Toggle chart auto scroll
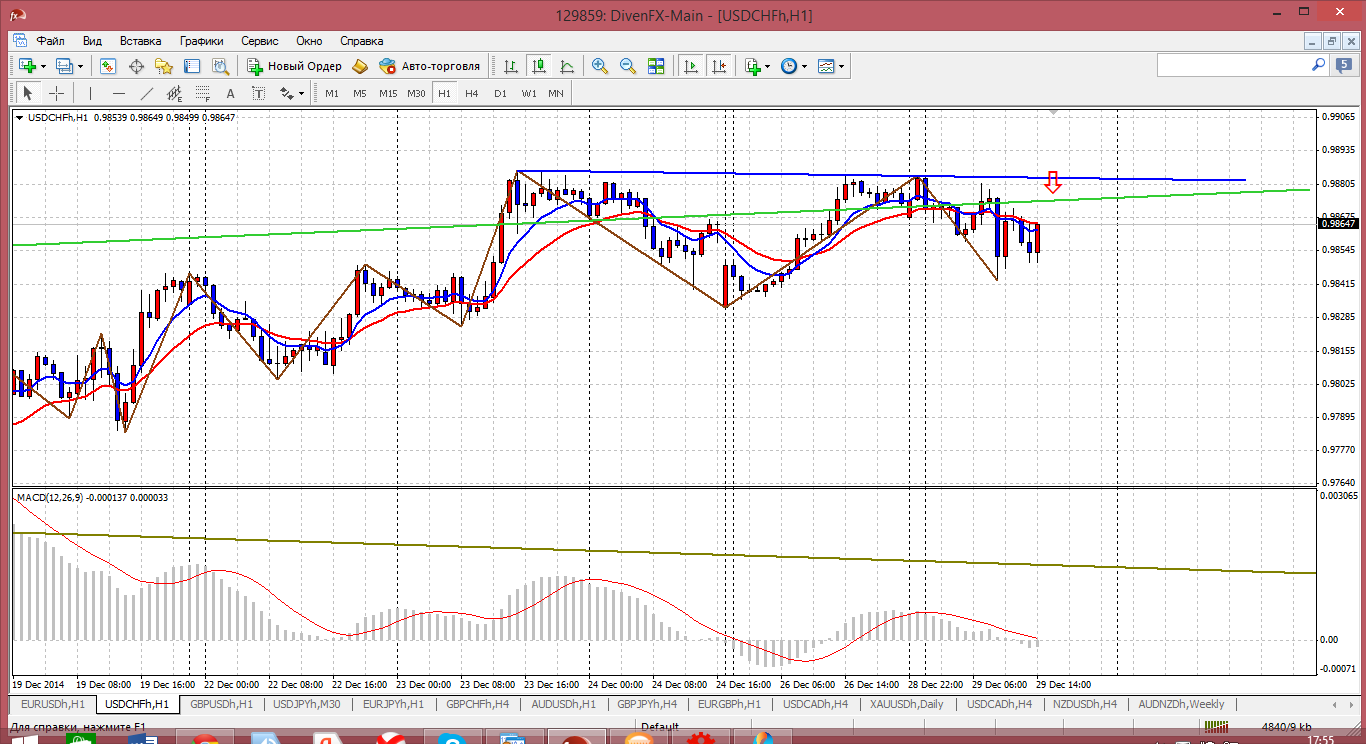Screen dimensions: 1369x744 coord(690,66)
